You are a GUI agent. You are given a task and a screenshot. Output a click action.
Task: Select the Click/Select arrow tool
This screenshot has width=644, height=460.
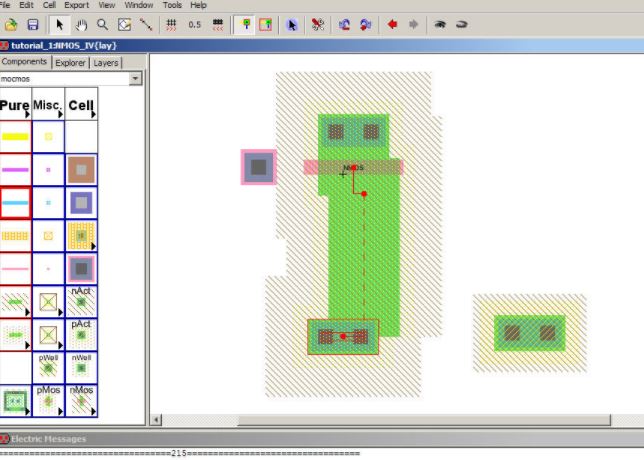point(61,24)
